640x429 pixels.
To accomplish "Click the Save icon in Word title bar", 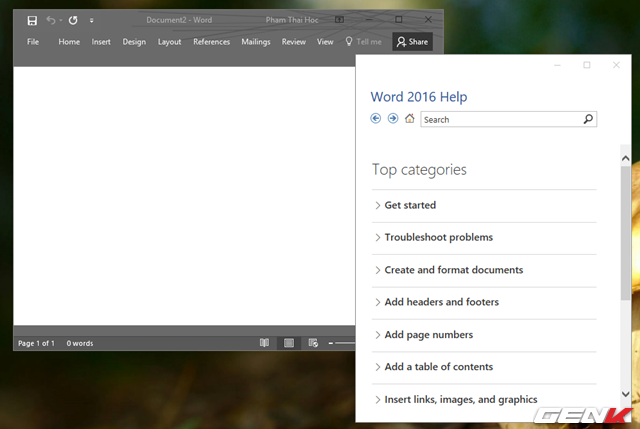I will click(32, 20).
